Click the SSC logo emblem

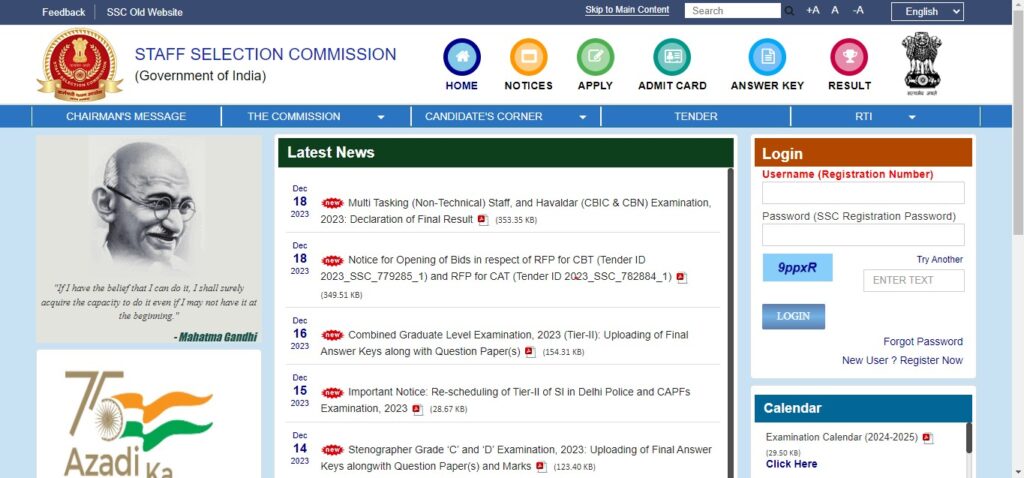pos(80,64)
